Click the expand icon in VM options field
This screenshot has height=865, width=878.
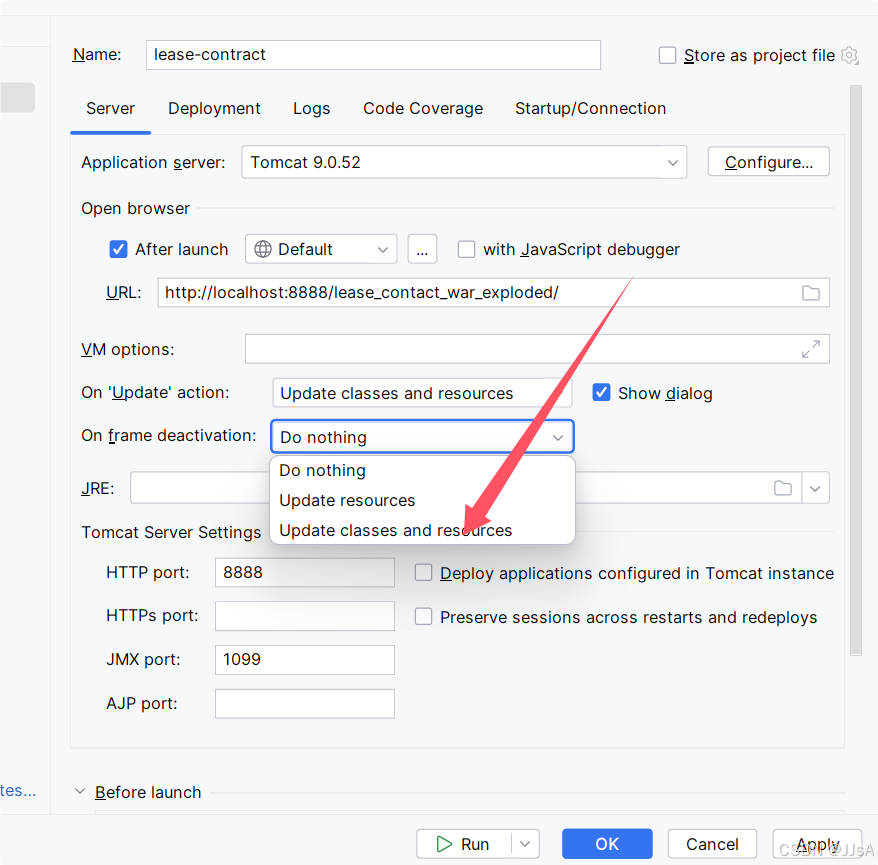pos(810,349)
